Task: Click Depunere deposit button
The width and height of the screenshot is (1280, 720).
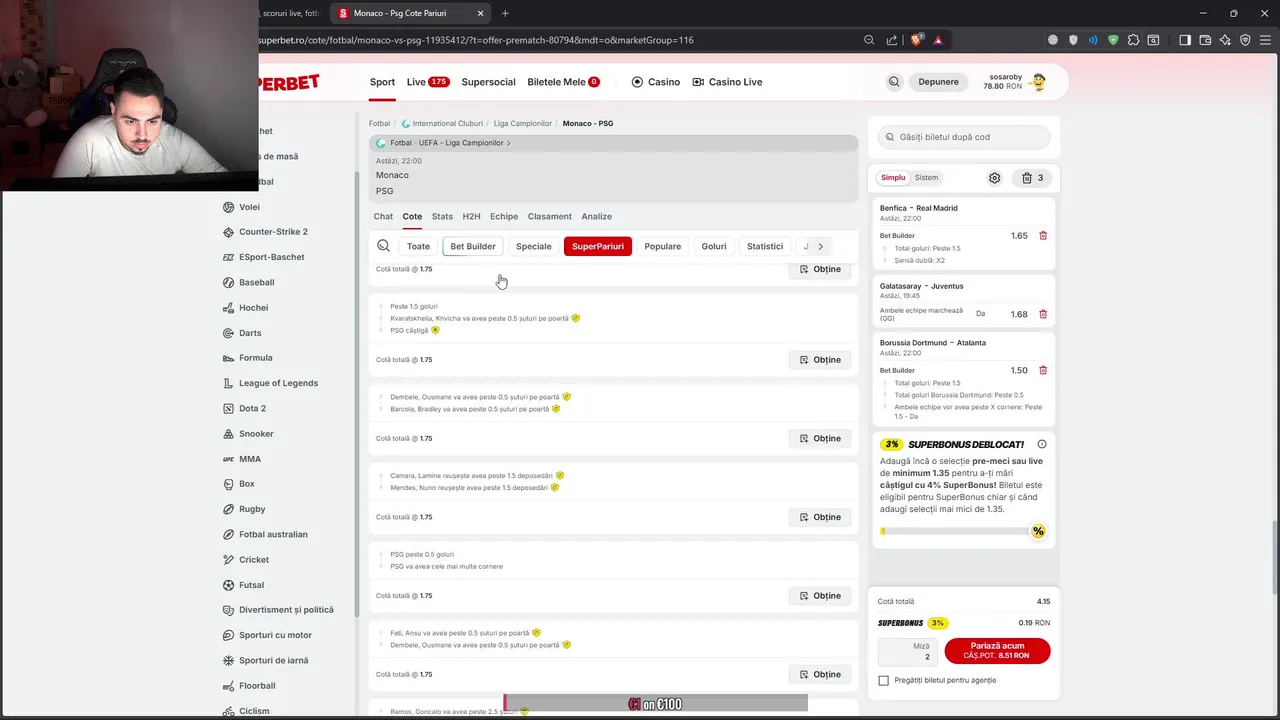Action: point(938,82)
